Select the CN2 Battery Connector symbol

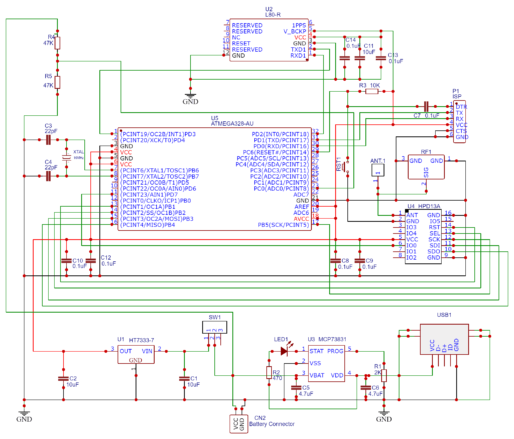(x=239, y=424)
